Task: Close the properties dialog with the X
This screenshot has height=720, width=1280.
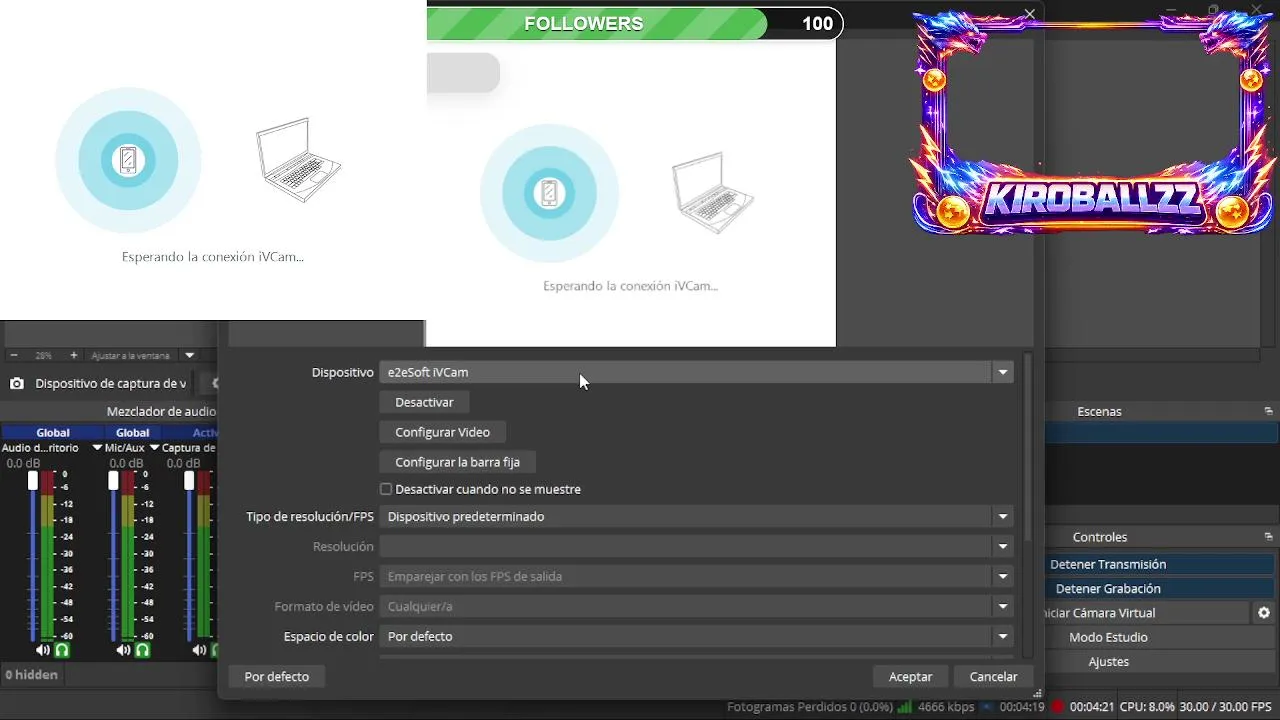Action: pyautogui.click(x=1030, y=13)
